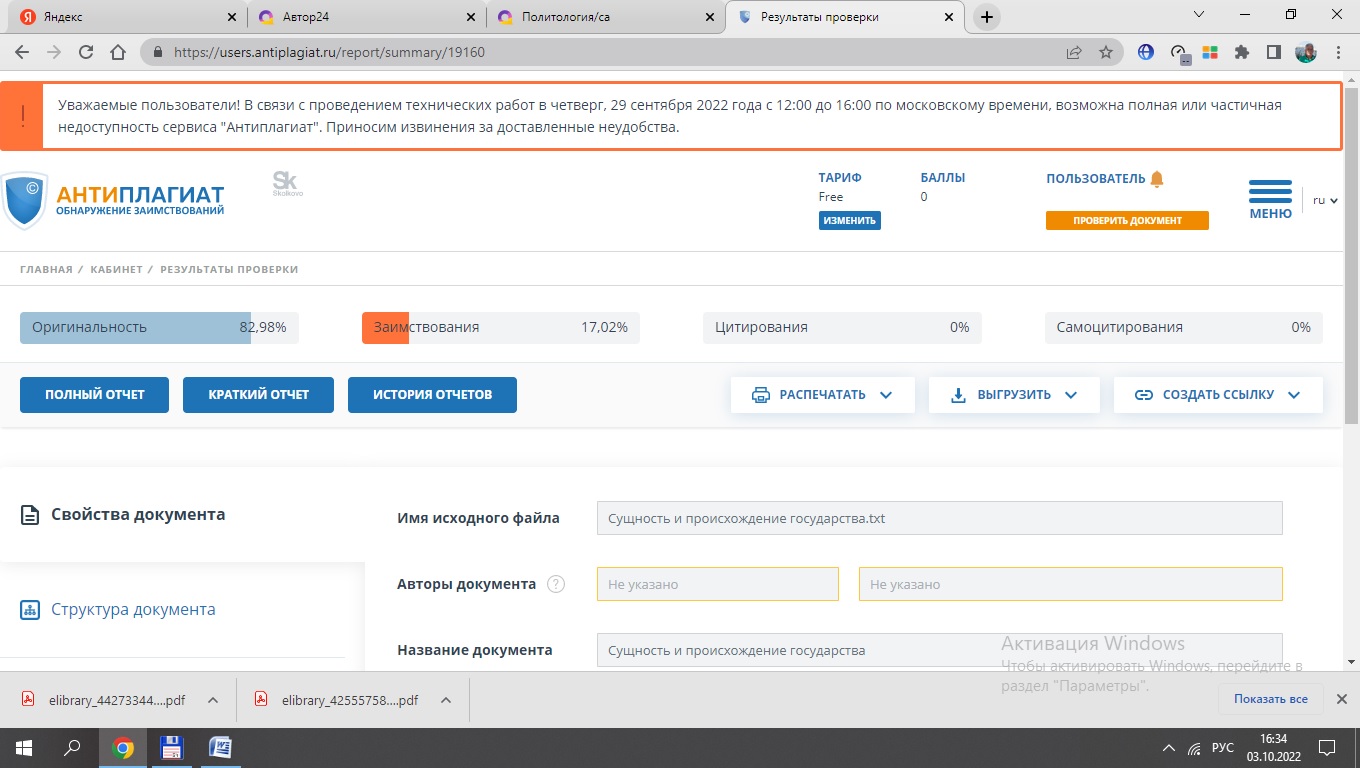
Task: Click the orange Проверить документ button
Action: 1127,220
